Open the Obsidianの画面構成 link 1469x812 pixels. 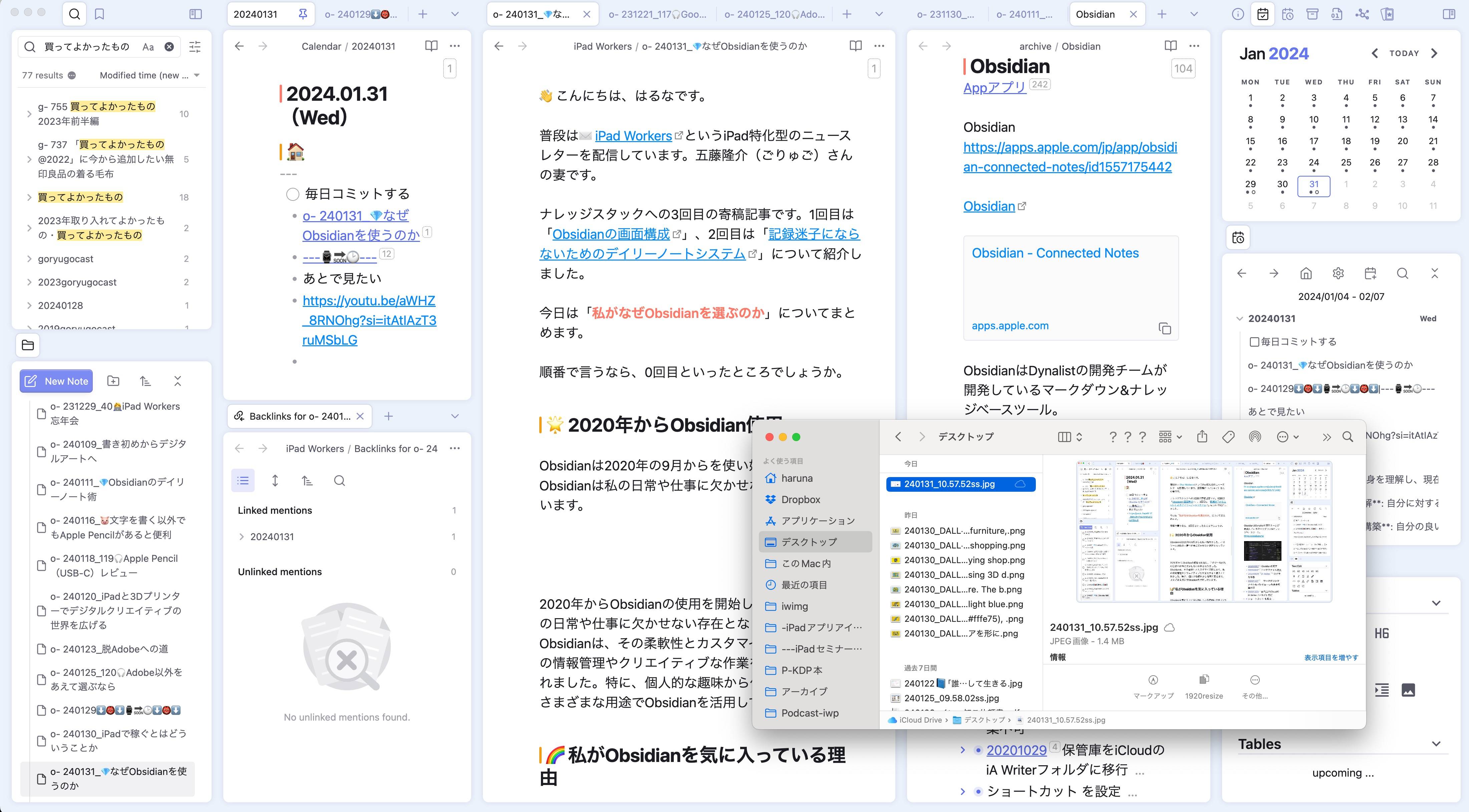pyautogui.click(x=611, y=234)
